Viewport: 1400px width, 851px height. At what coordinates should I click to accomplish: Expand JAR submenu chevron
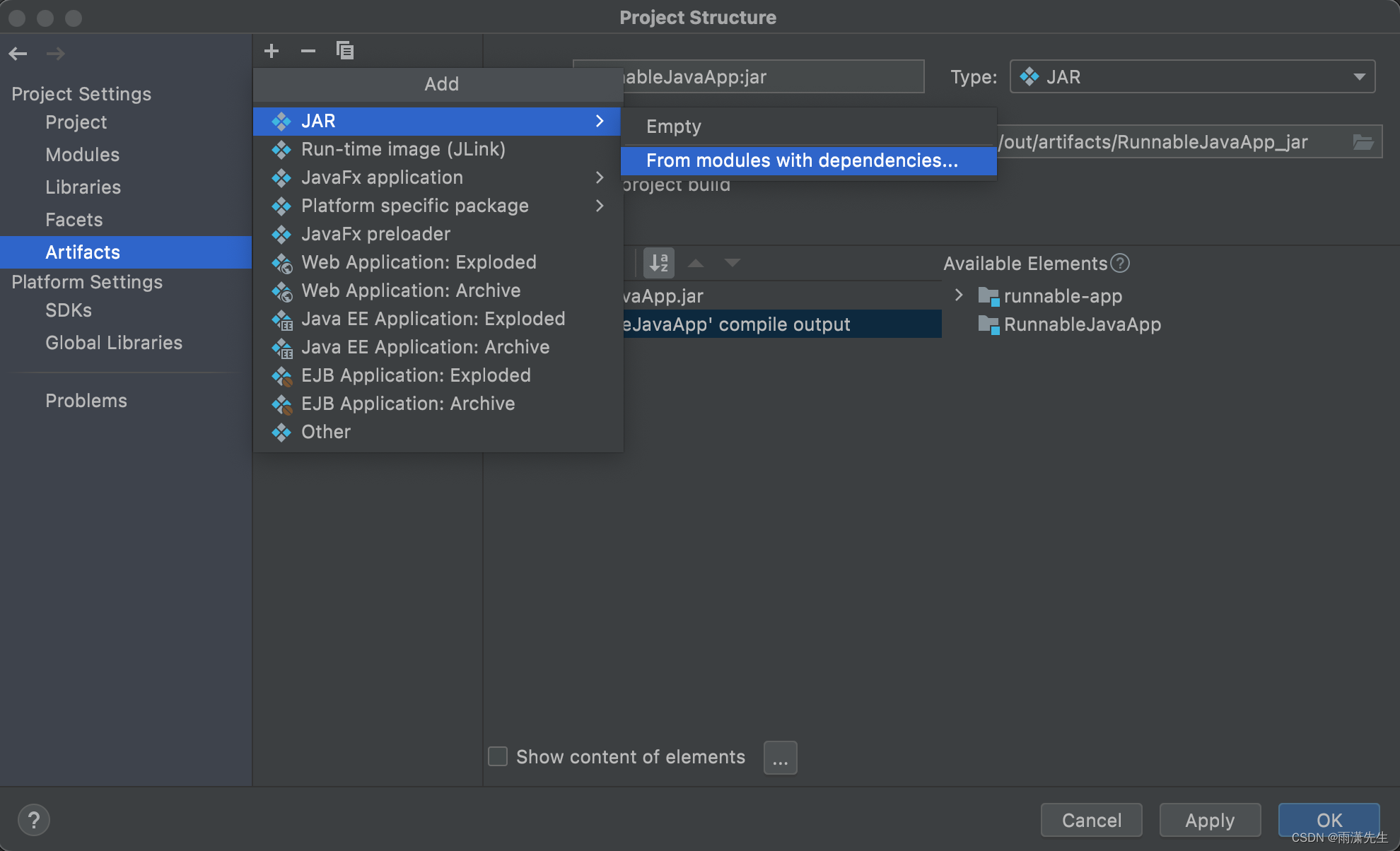[600, 121]
